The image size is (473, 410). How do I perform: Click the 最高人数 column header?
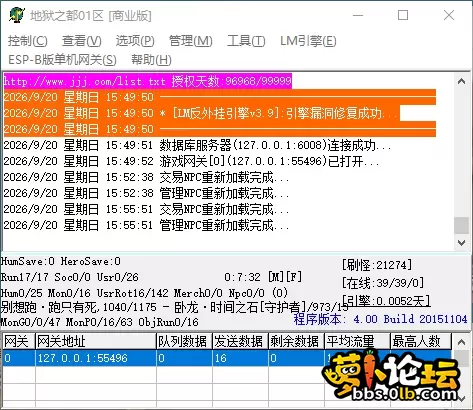click(421, 341)
